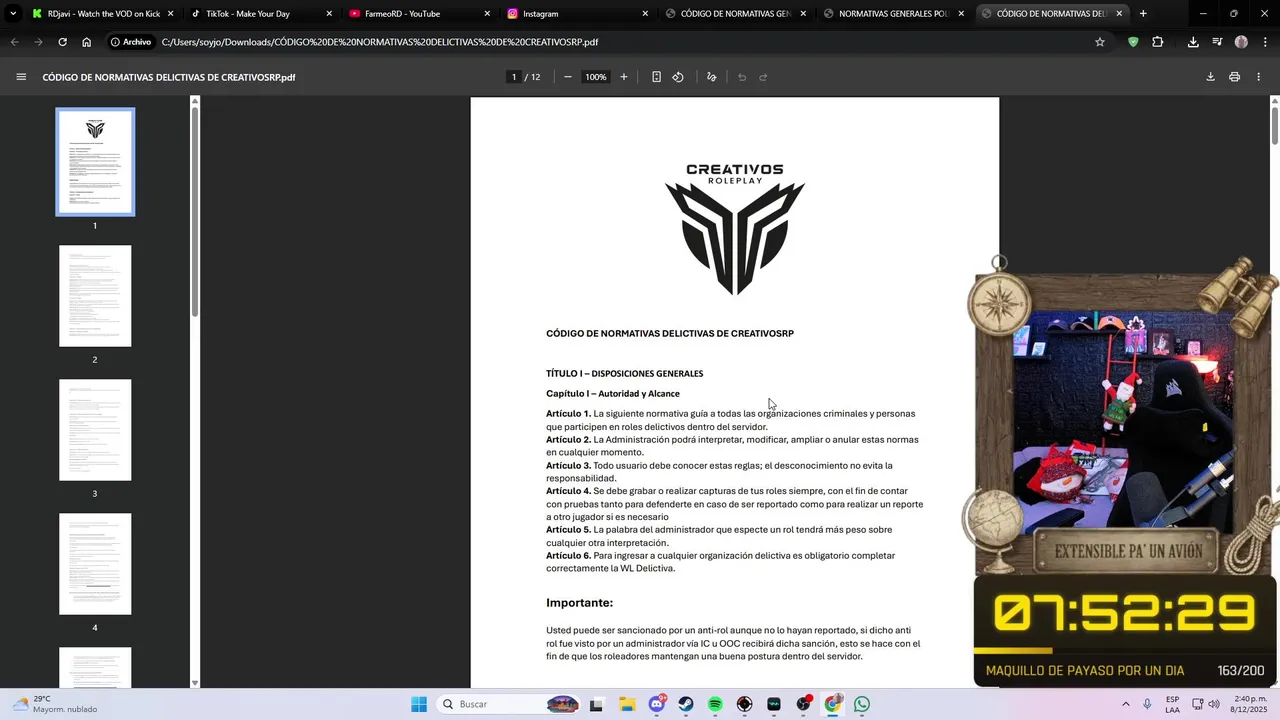Open WhatsApp from taskbar
Image resolution: width=1280 pixels, height=720 pixels.
tap(862, 704)
